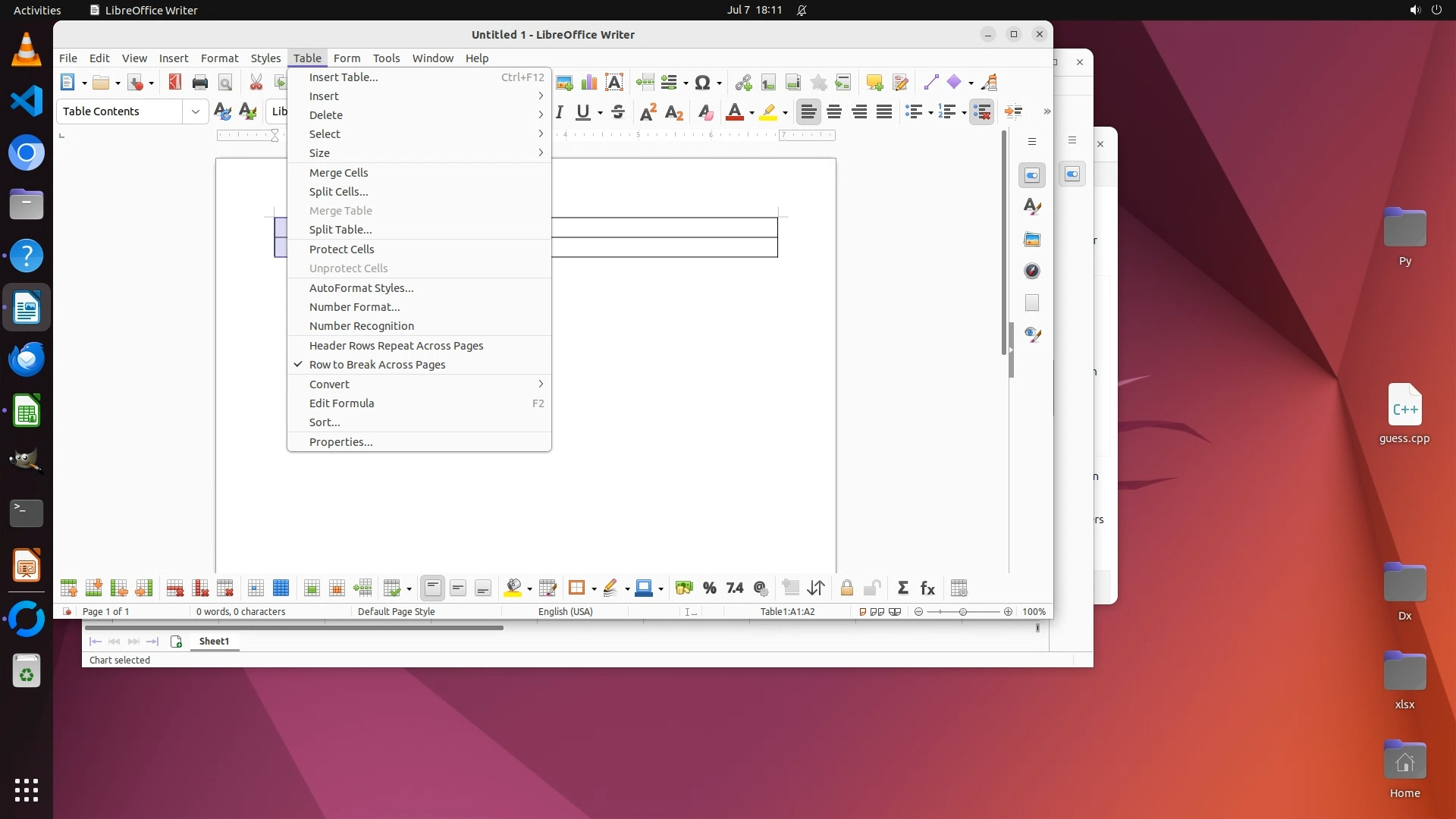Open the Special Character icon

702,83
